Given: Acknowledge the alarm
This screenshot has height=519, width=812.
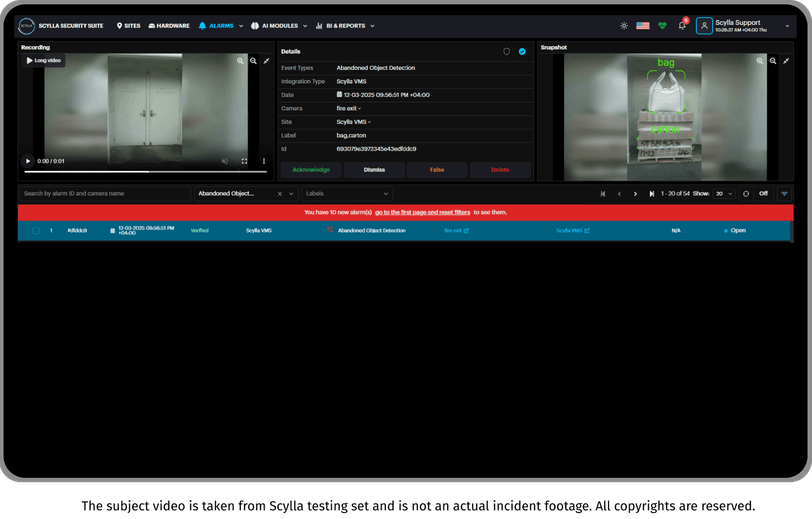Looking at the screenshot, I should (311, 170).
